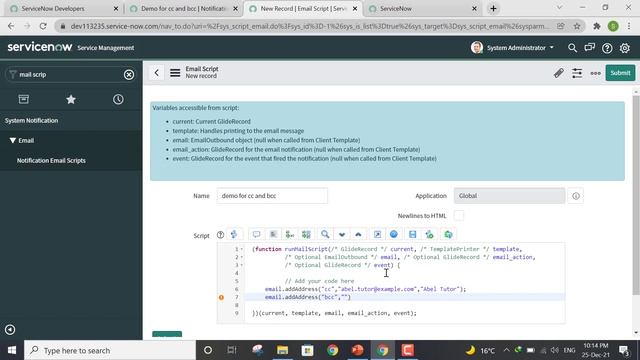Open the form context hamburger menu
This screenshot has height=360, width=640.
click(175, 73)
